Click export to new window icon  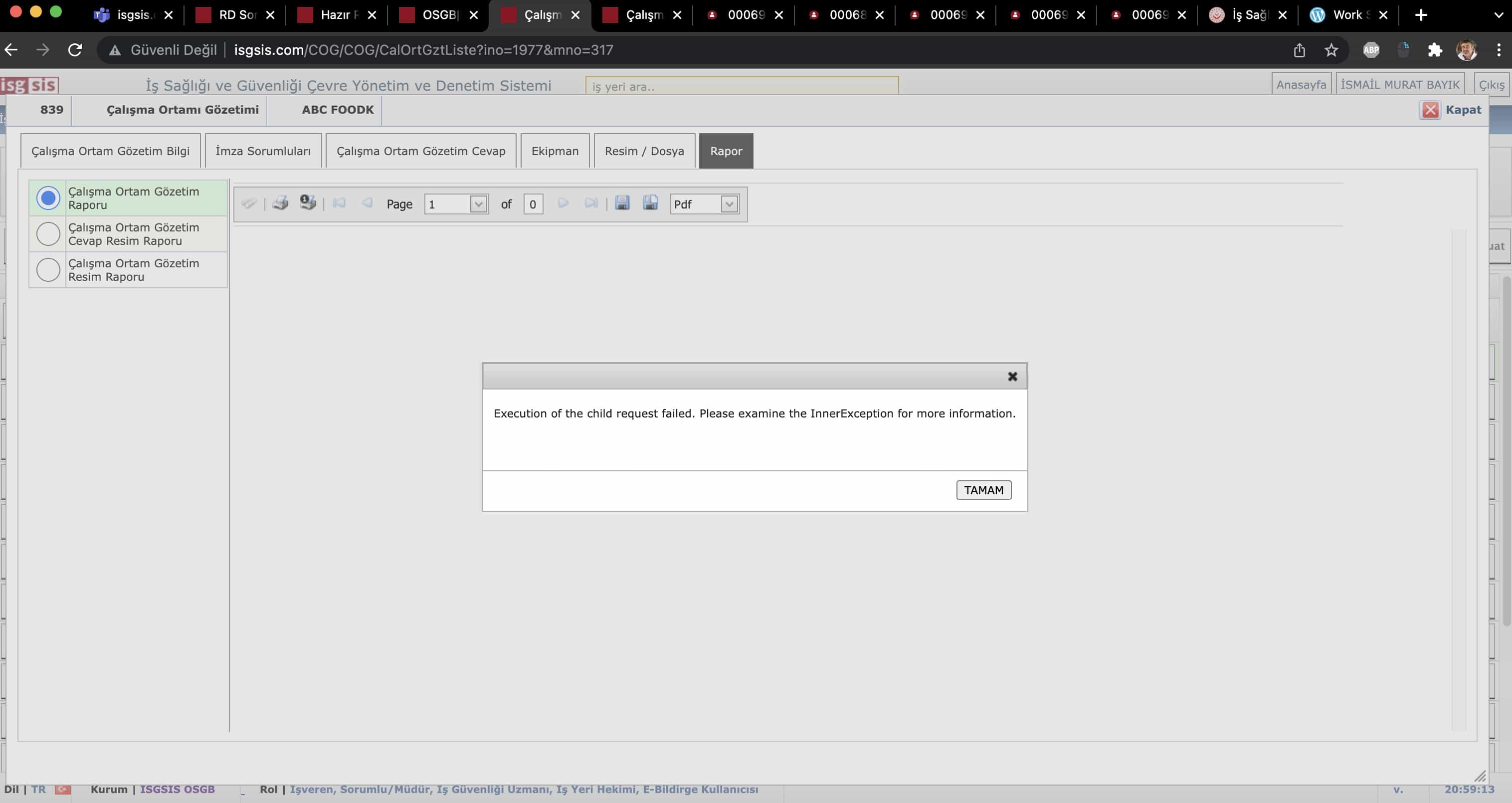[x=650, y=203]
